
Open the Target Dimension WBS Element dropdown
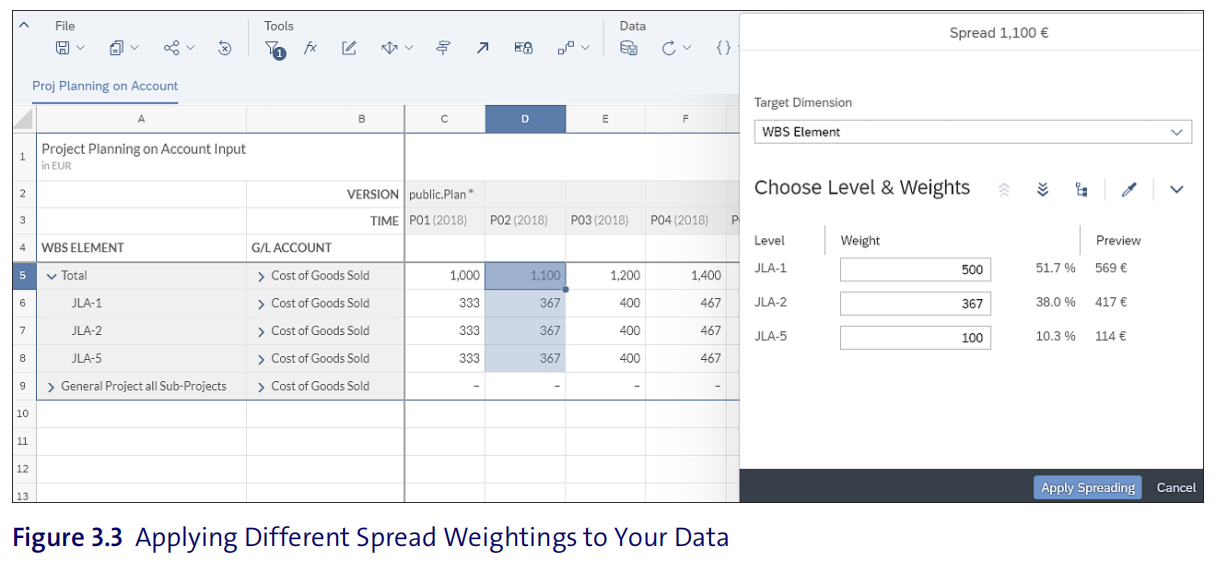[973, 131]
